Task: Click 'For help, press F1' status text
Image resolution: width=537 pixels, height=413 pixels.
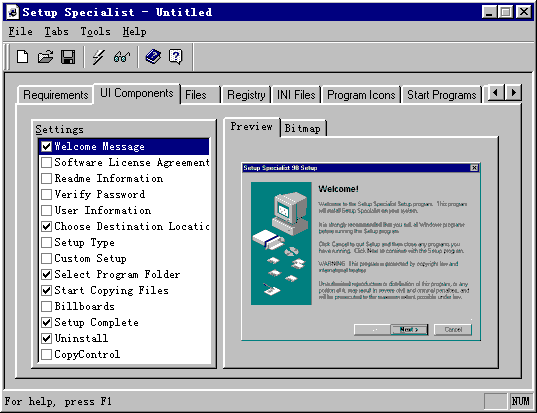Action: click(x=58, y=401)
